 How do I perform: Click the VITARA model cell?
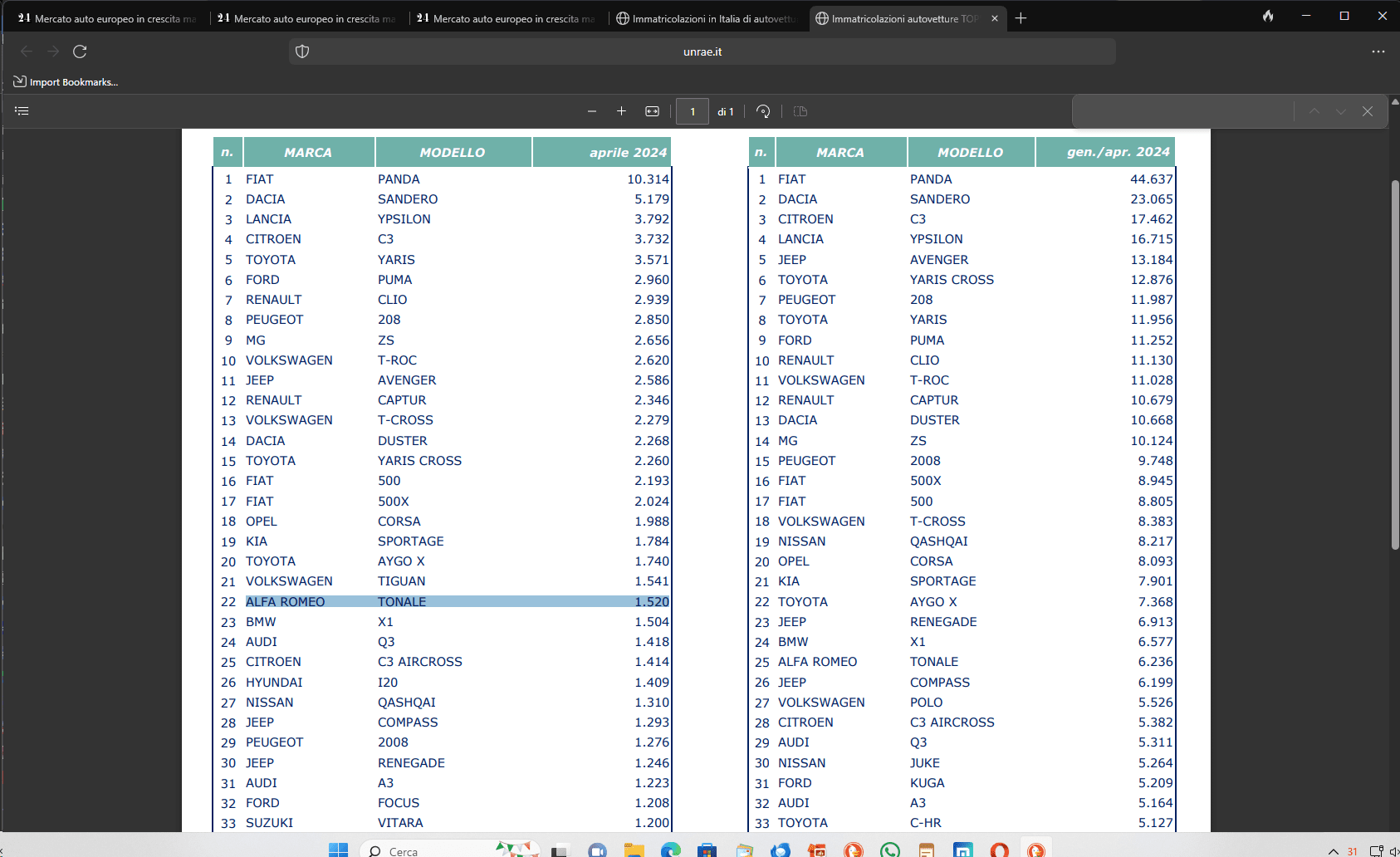tap(400, 823)
